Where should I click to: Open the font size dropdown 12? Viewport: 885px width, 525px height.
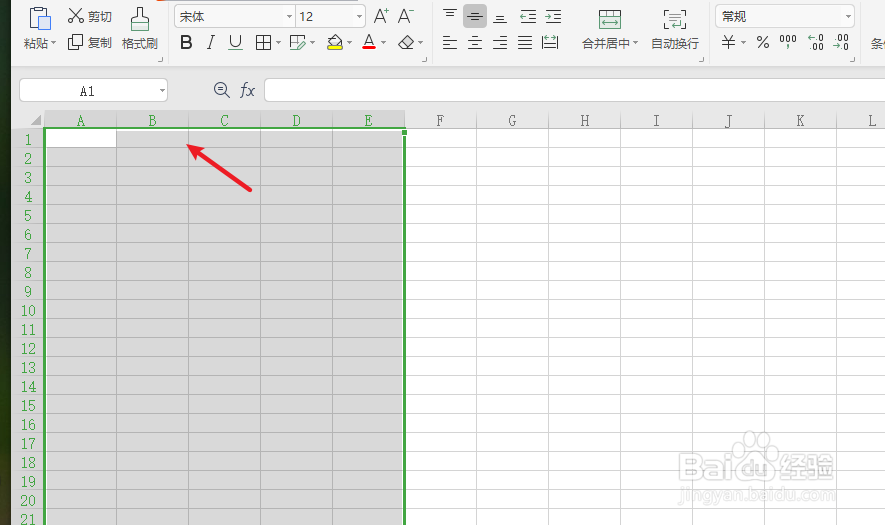(359, 17)
